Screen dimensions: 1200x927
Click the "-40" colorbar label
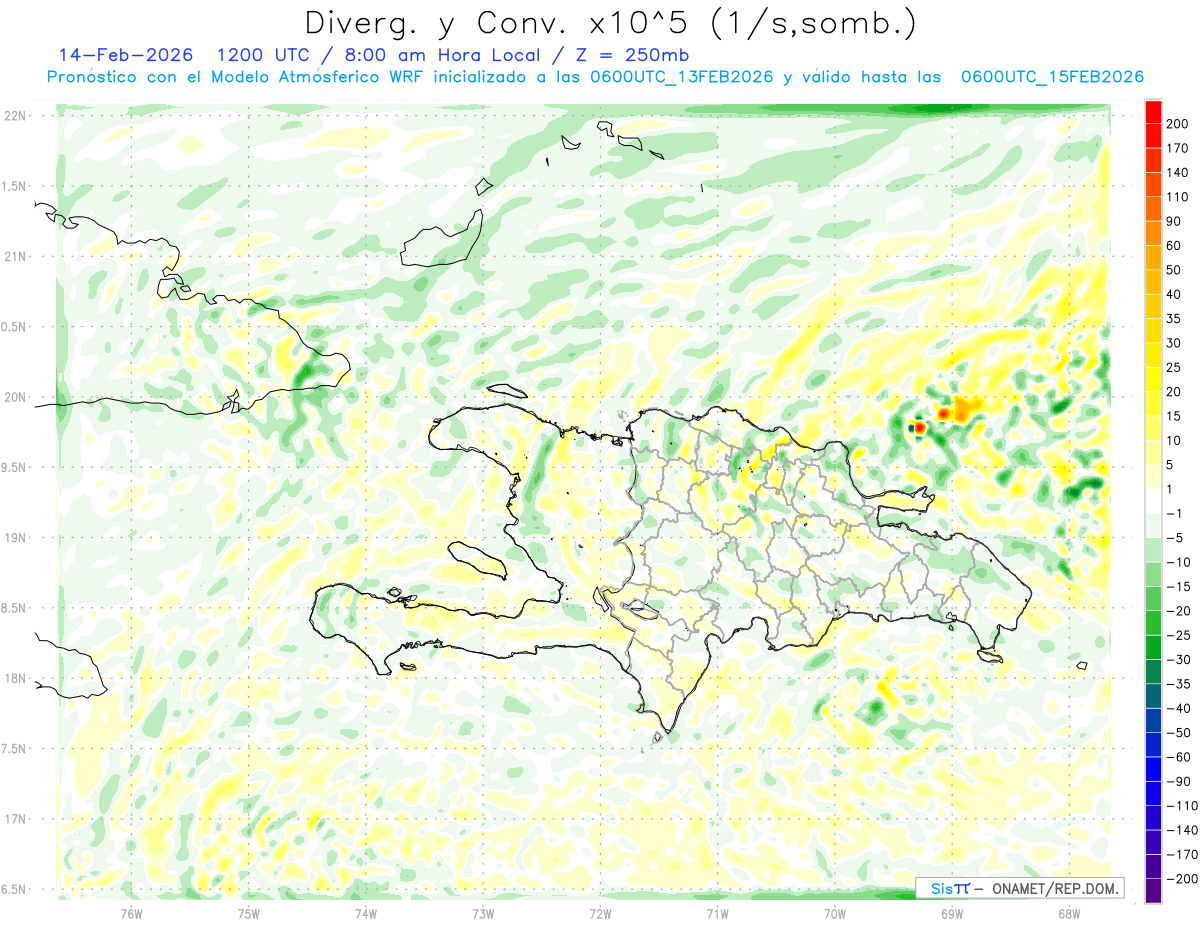point(1180,708)
